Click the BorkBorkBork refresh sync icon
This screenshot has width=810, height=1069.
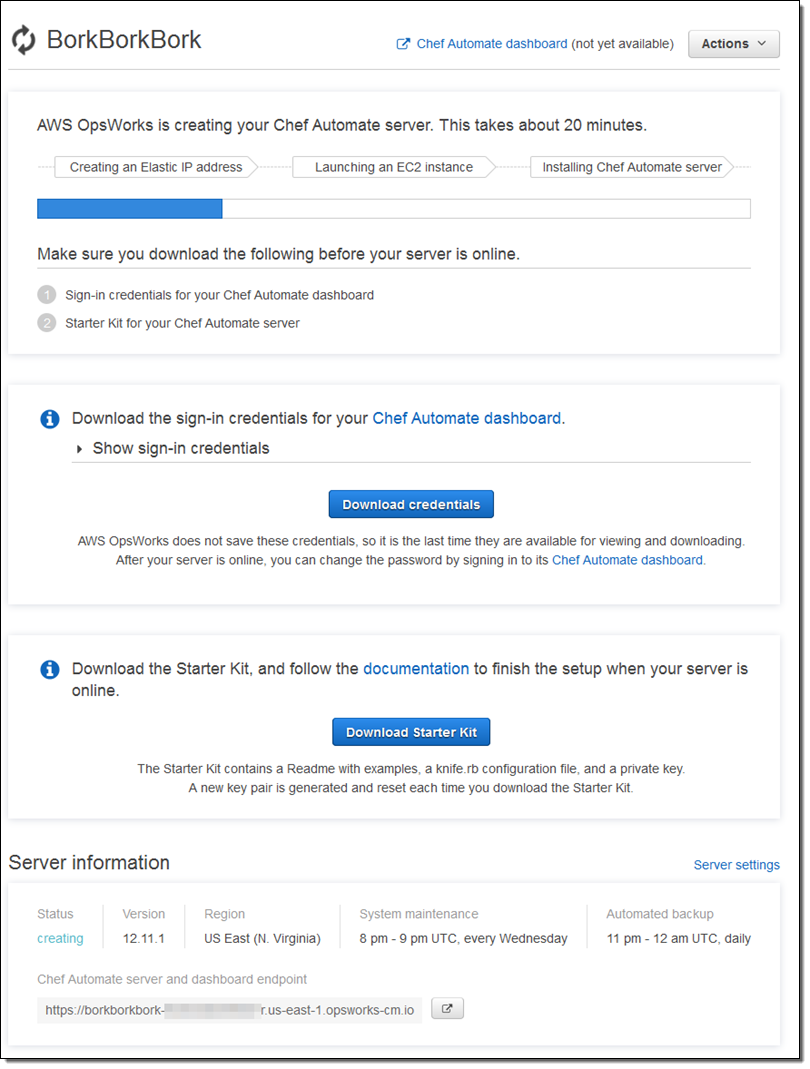(24, 40)
